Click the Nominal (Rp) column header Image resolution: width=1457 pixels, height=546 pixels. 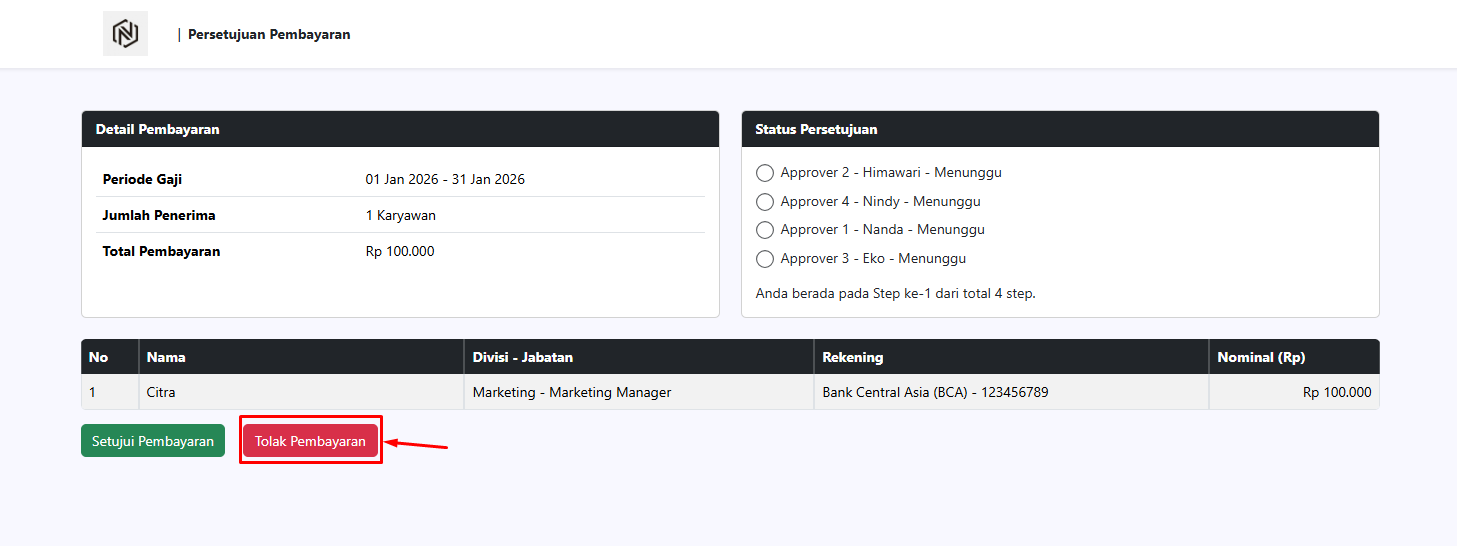(x=1261, y=357)
